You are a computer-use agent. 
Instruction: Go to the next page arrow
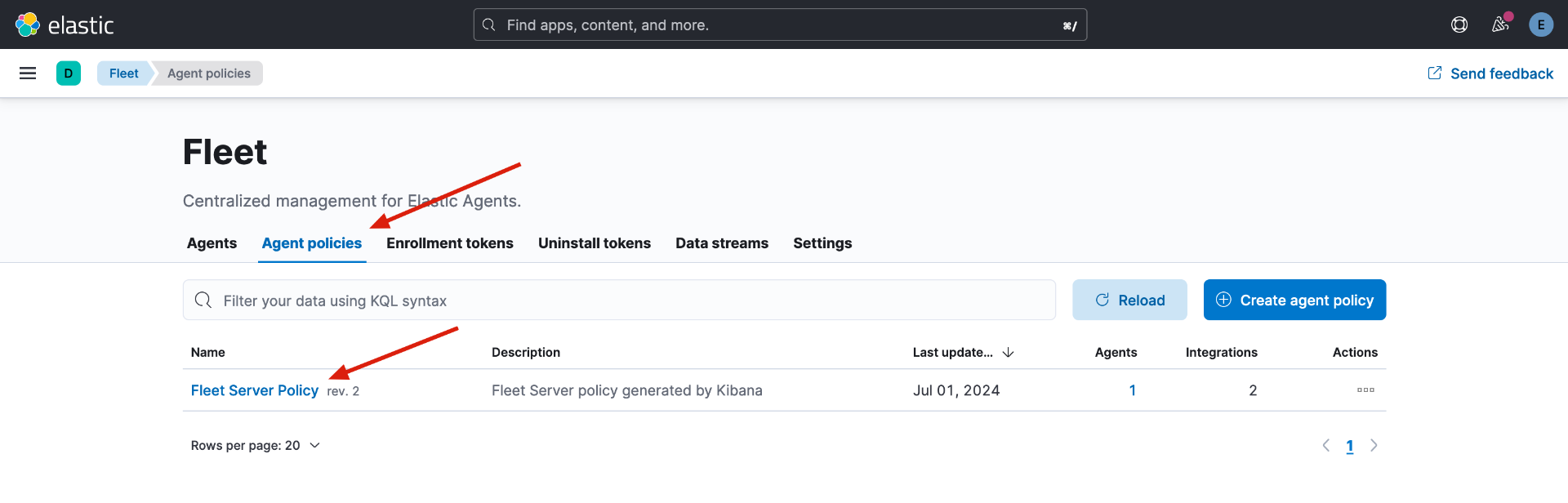click(x=1374, y=446)
